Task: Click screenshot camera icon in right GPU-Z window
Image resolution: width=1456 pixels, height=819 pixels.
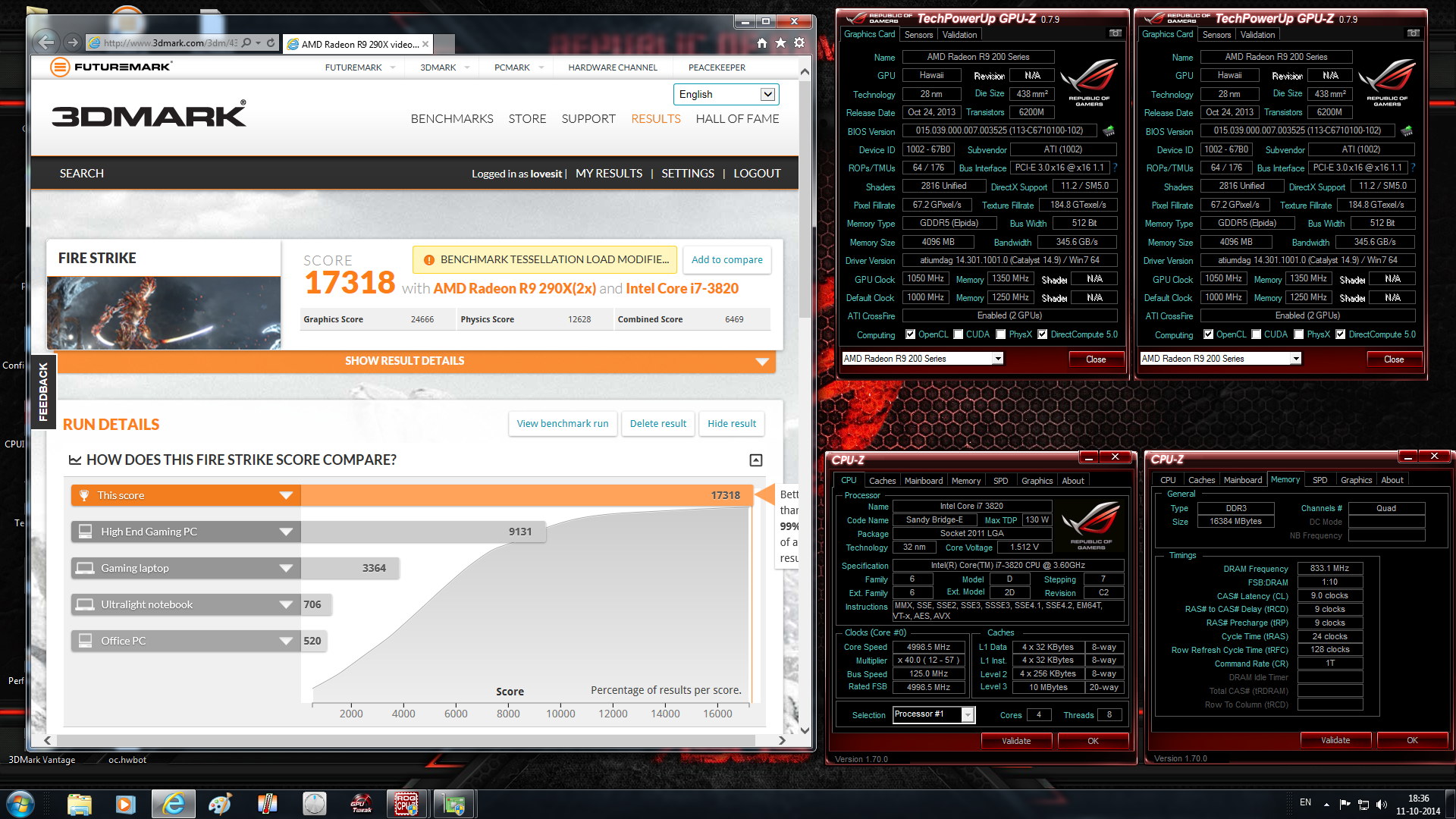Action: tap(1414, 33)
